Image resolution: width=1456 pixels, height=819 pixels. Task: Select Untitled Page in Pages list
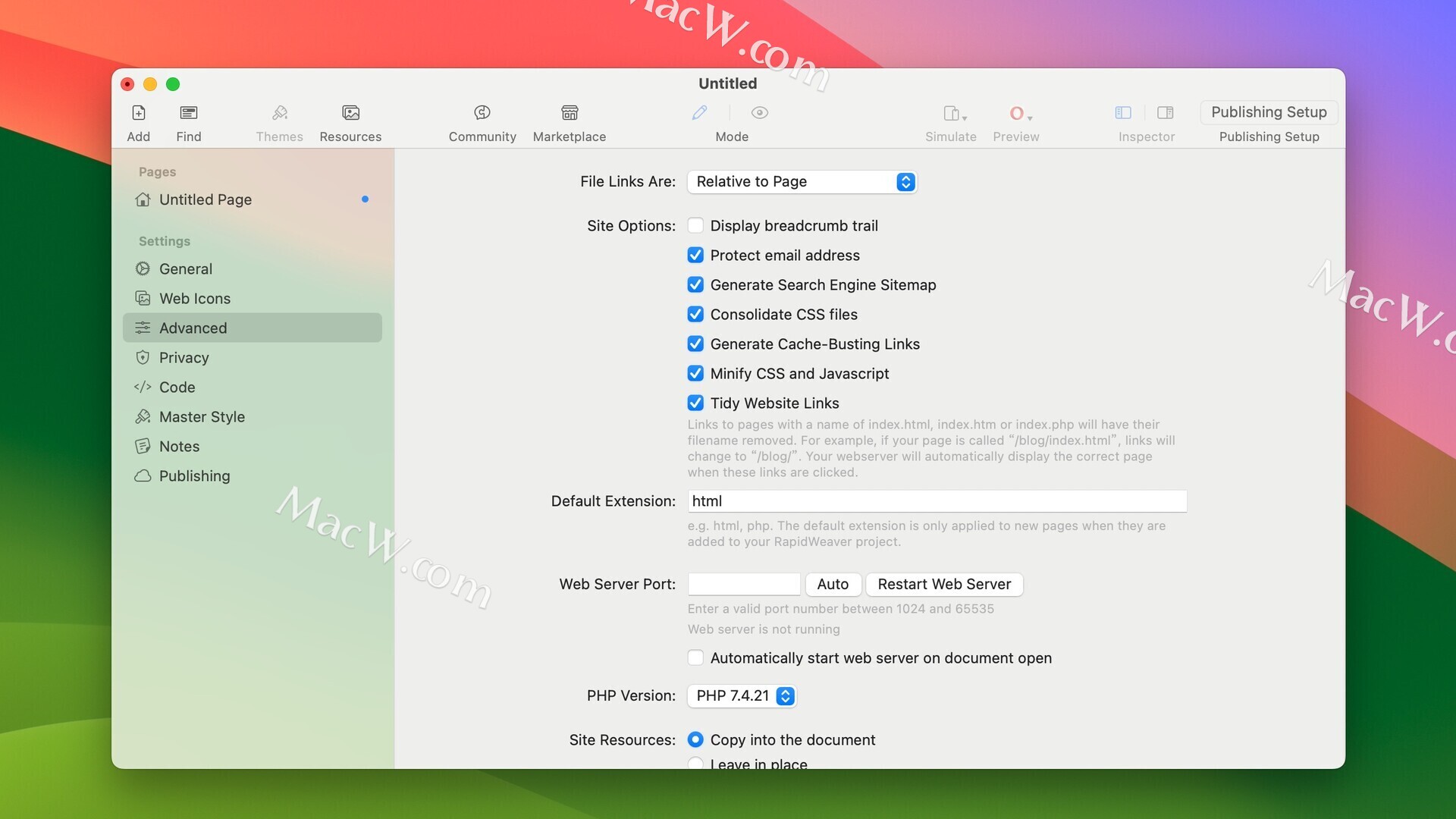(x=253, y=199)
